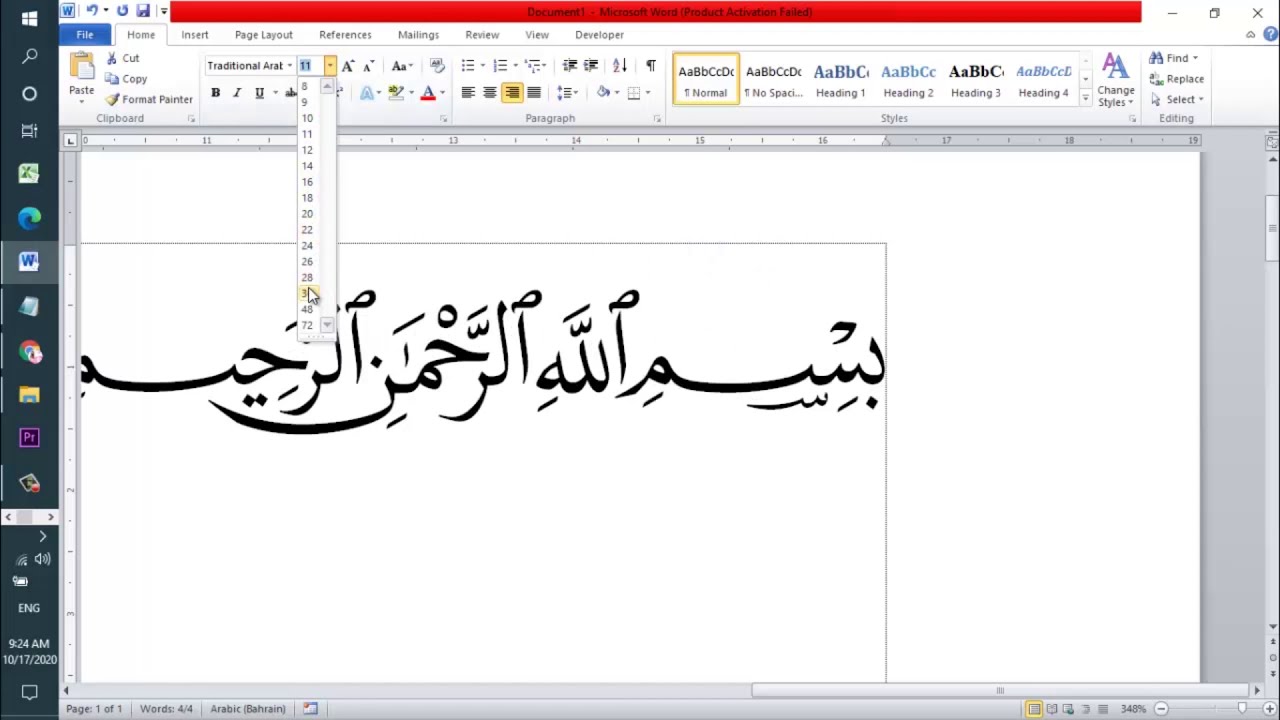Click the Clear Formatting icon
The height and width of the screenshot is (720, 1280).
pyautogui.click(x=437, y=66)
